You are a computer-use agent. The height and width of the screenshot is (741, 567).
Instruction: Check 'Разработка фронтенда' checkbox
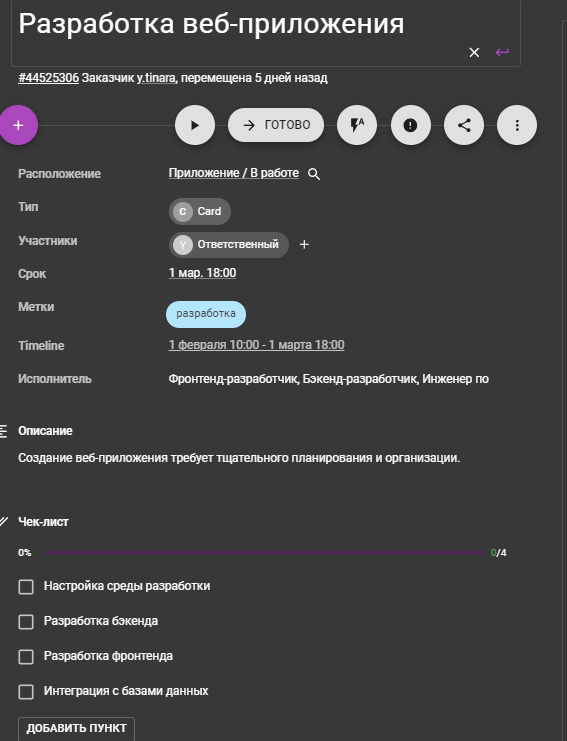(26, 657)
